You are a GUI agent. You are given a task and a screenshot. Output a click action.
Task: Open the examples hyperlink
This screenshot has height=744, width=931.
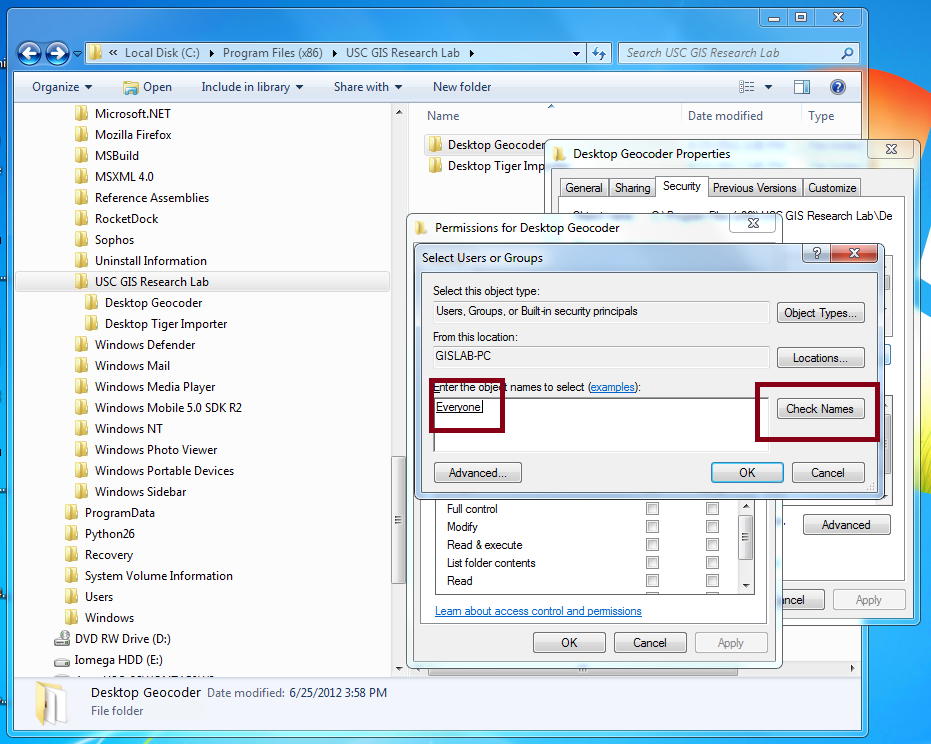click(x=612, y=387)
